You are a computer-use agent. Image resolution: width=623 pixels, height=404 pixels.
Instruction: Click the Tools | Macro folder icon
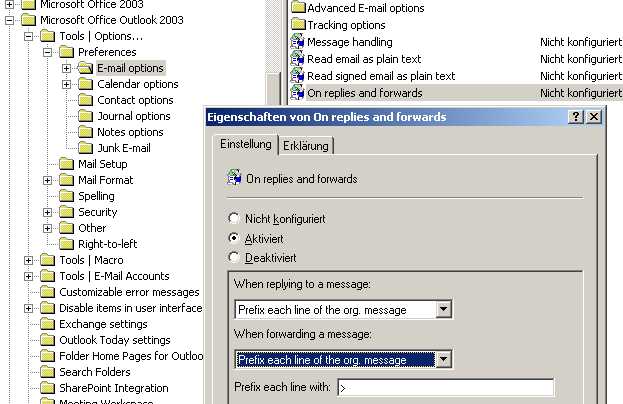[x=47, y=260]
